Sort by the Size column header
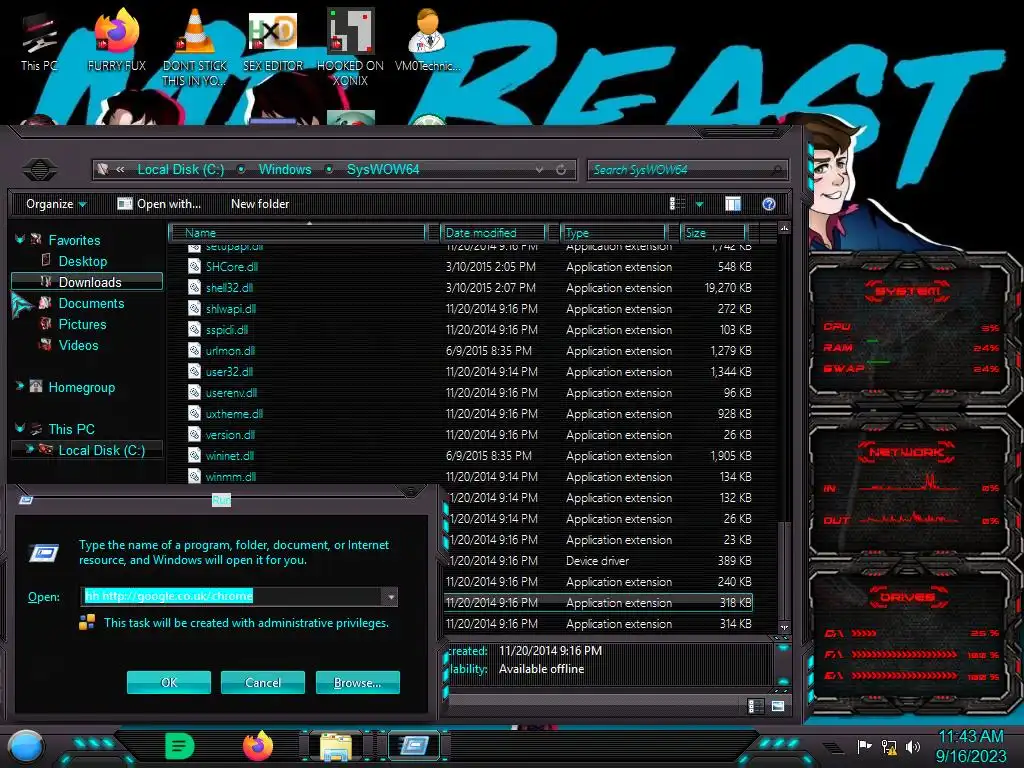This screenshot has width=1024, height=768. click(x=712, y=232)
